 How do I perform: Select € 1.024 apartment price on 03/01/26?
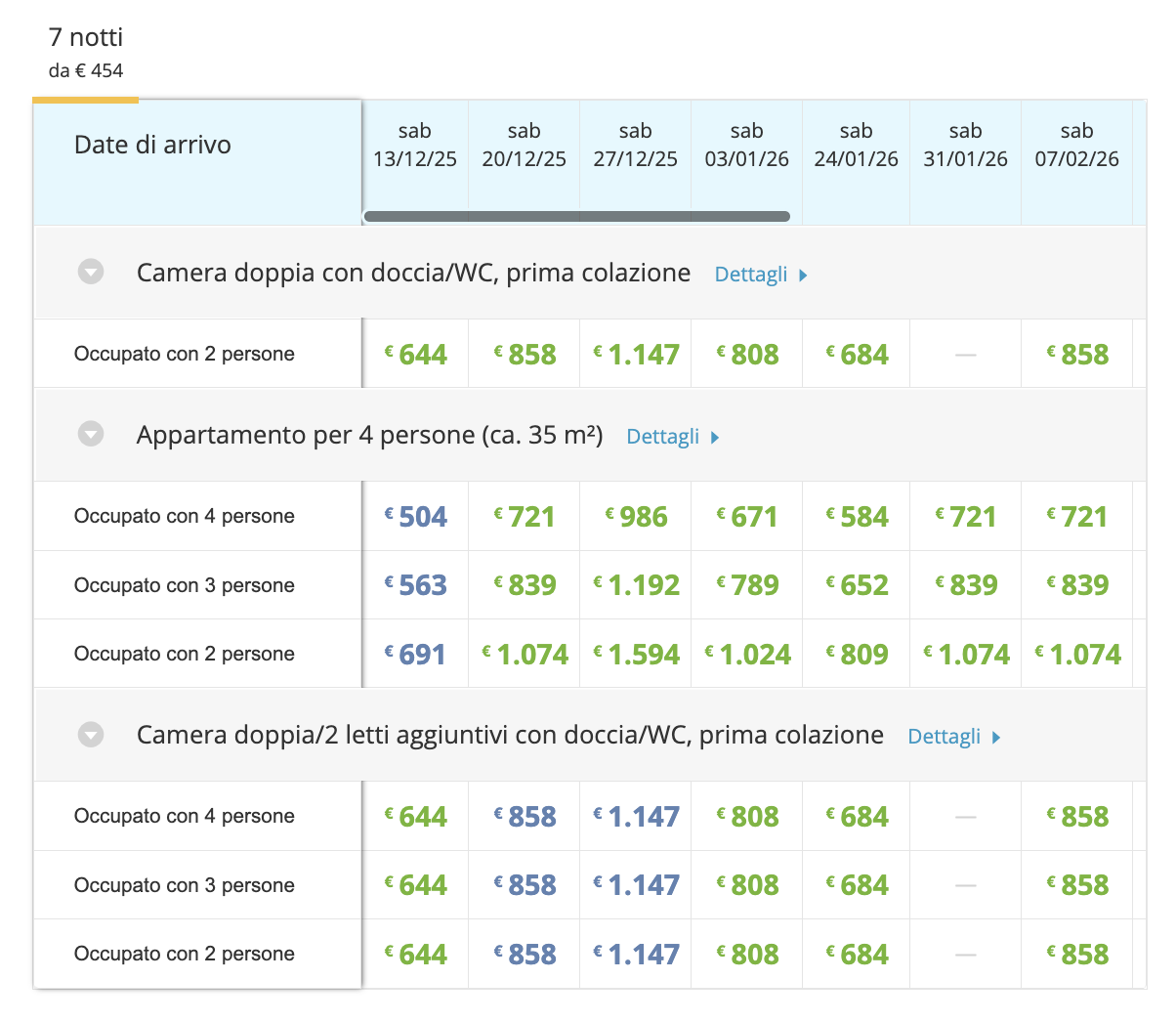(747, 654)
